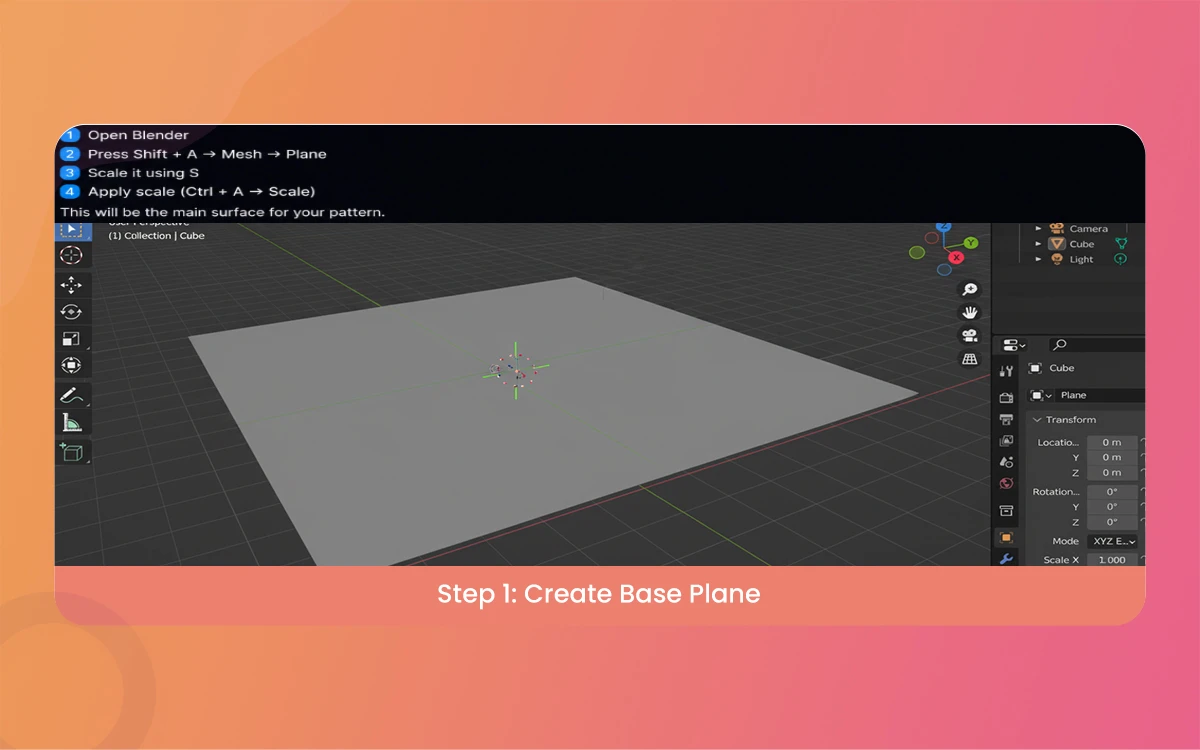Click the Plane mesh name field
The width and height of the screenshot is (1200, 750).
tap(1095, 395)
